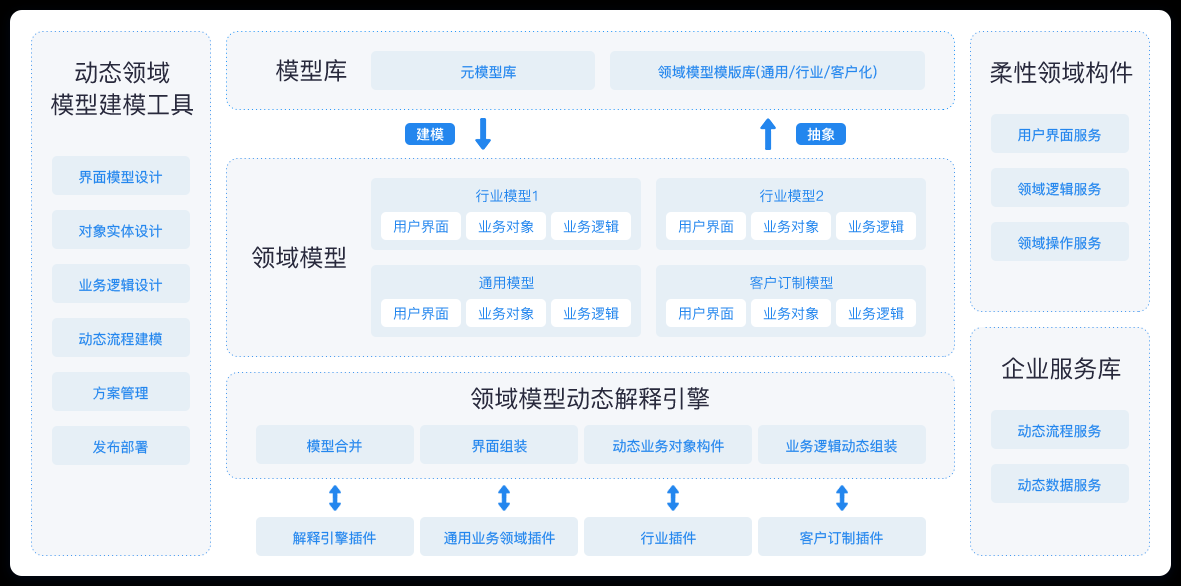The width and height of the screenshot is (1181, 586).
Task: Click the double arrow above 解释引擎插件
Action: [335, 498]
